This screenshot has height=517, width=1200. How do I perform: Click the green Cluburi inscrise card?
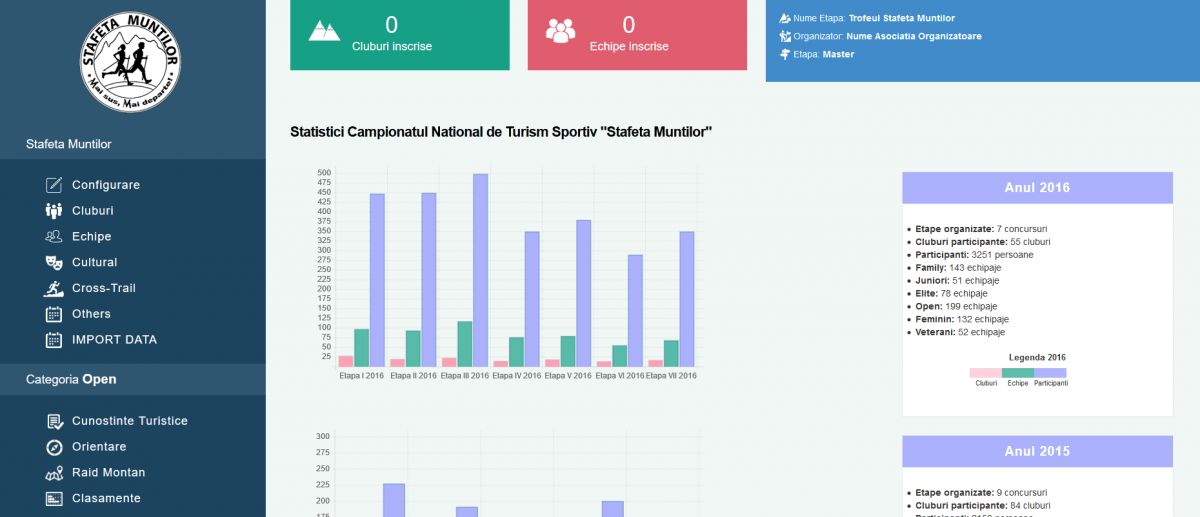click(x=399, y=35)
